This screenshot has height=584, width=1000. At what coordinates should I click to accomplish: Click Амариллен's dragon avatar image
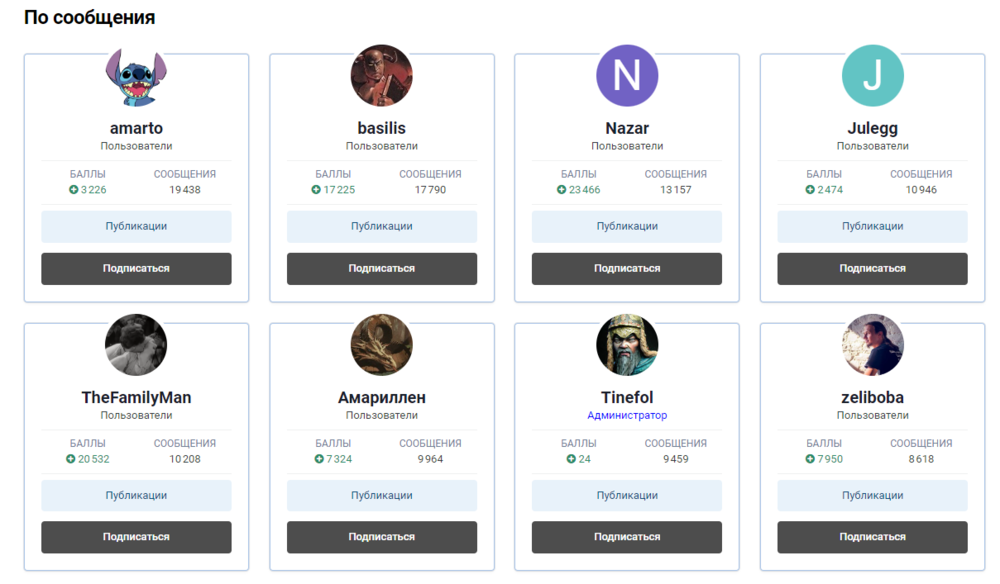pos(382,345)
